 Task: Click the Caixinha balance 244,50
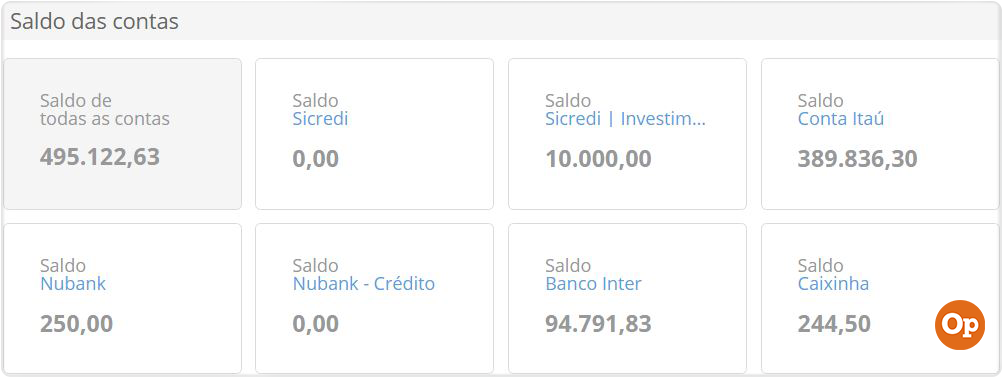click(x=834, y=323)
